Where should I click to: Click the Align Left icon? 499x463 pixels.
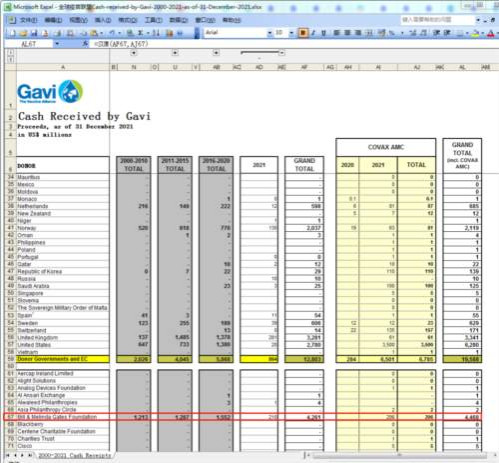(337, 33)
